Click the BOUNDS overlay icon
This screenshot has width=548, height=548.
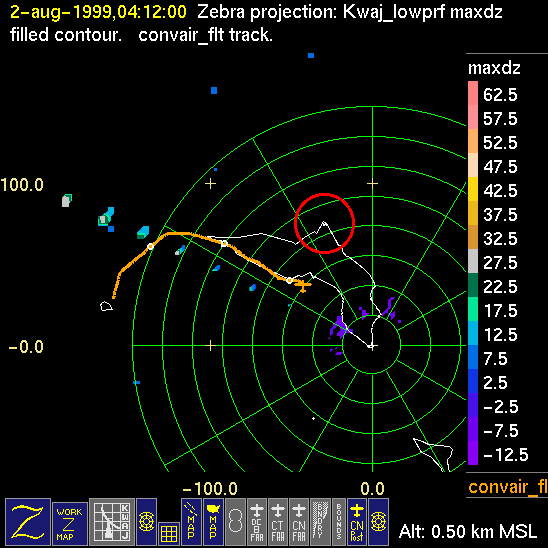[339, 522]
